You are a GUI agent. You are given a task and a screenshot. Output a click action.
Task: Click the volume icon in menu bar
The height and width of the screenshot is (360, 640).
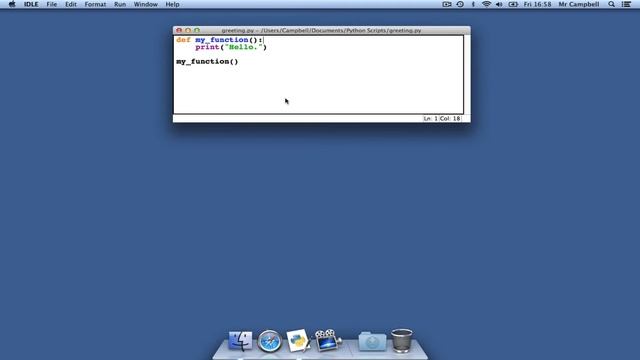[x=499, y=4]
